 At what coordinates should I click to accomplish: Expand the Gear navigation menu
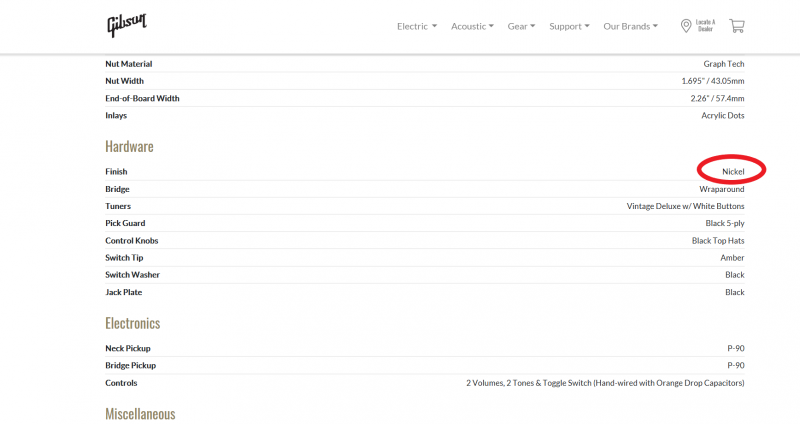point(521,26)
